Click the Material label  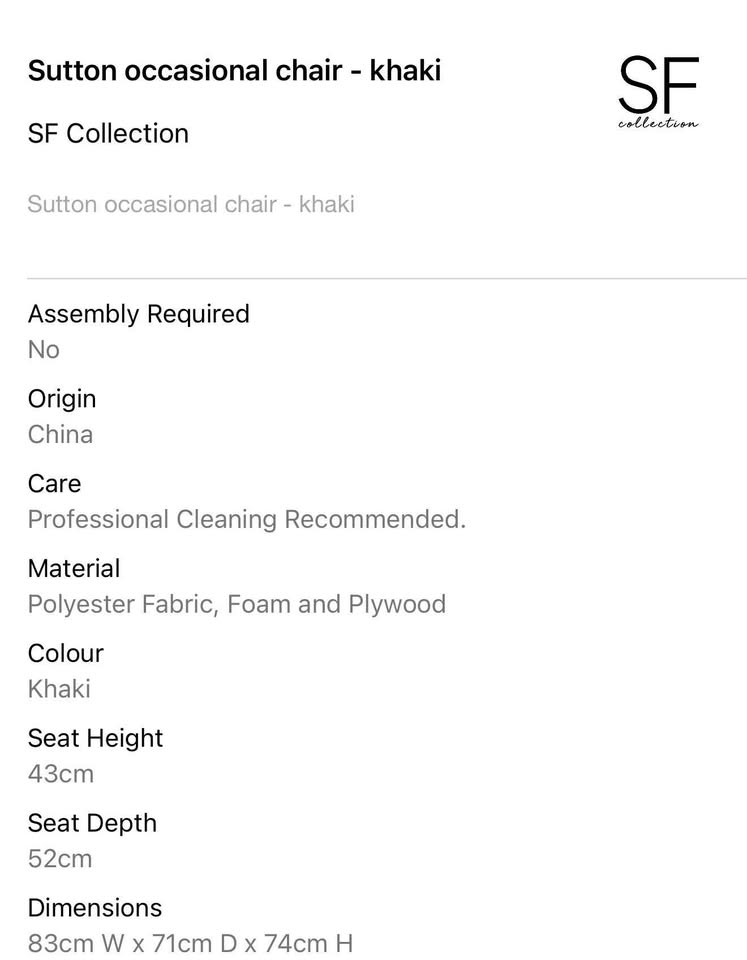[x=73, y=569]
